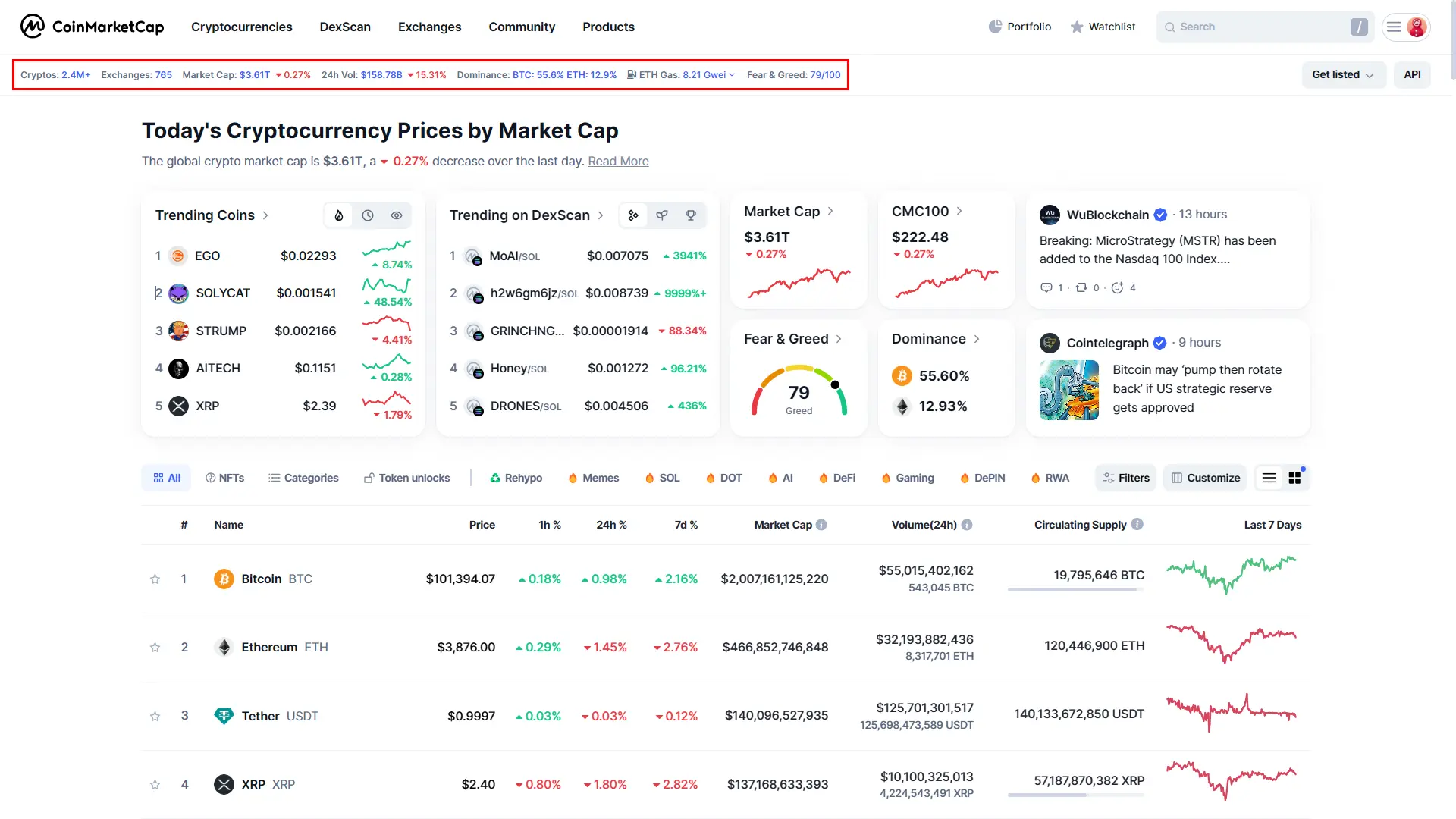
Task: Click the Volume(24h) info icon
Action: click(x=967, y=525)
